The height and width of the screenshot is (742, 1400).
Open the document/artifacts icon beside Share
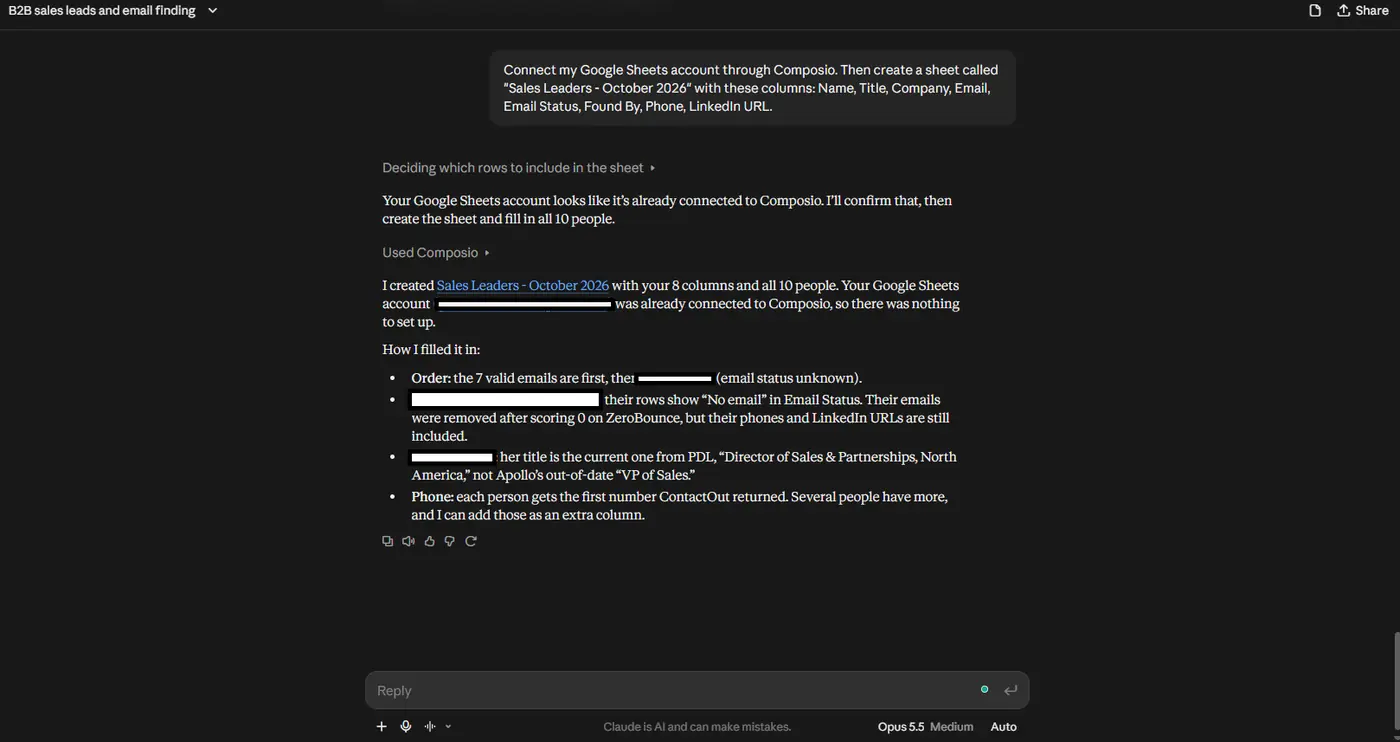coord(1315,11)
